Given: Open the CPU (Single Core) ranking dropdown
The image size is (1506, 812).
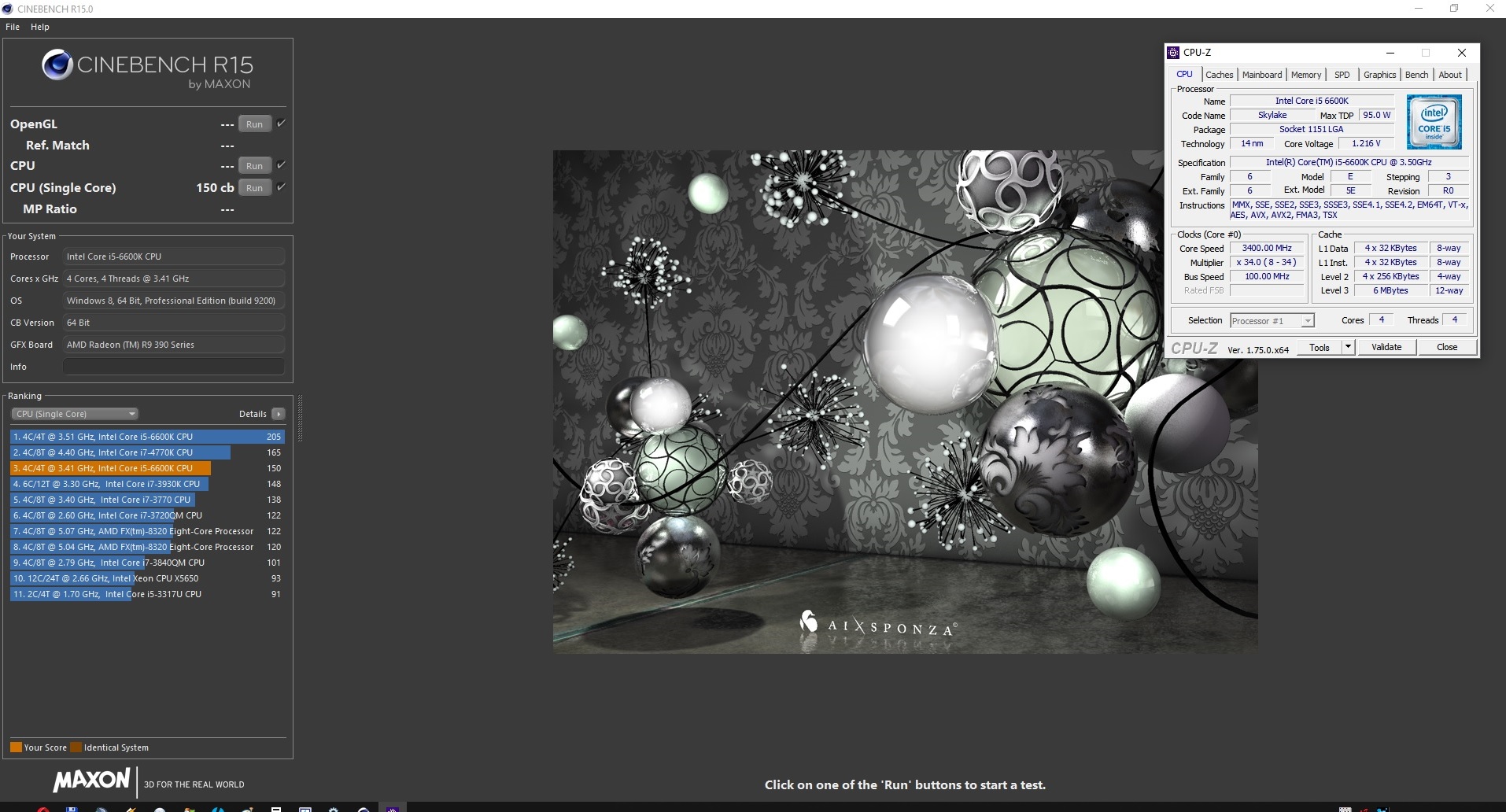Looking at the screenshot, I should (75, 414).
